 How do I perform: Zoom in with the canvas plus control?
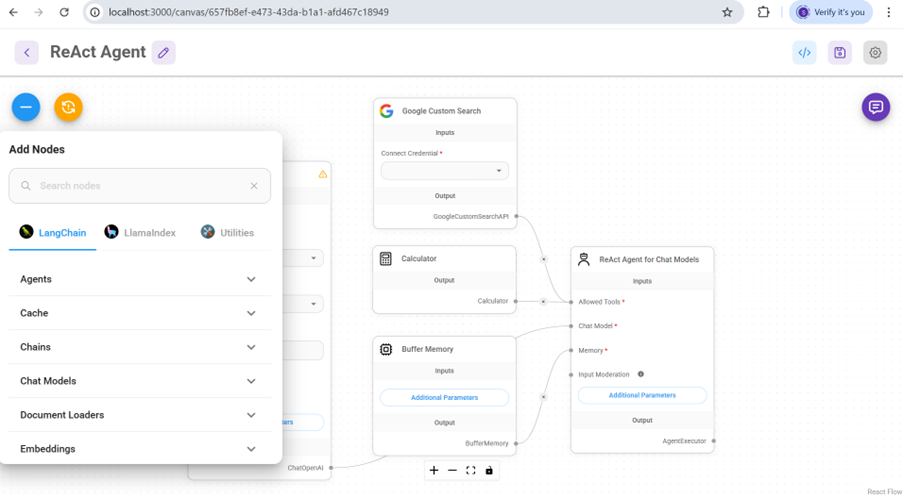coord(434,470)
